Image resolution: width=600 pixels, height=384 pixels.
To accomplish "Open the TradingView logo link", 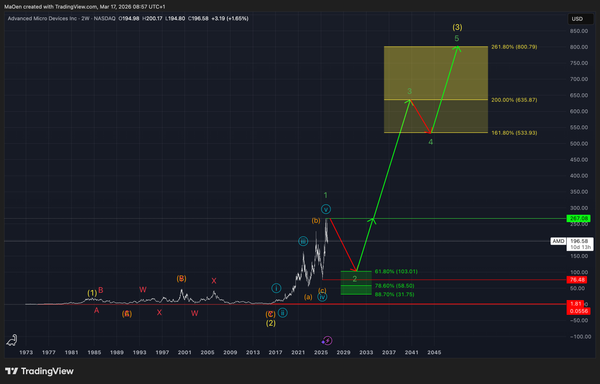I will coord(39,371).
